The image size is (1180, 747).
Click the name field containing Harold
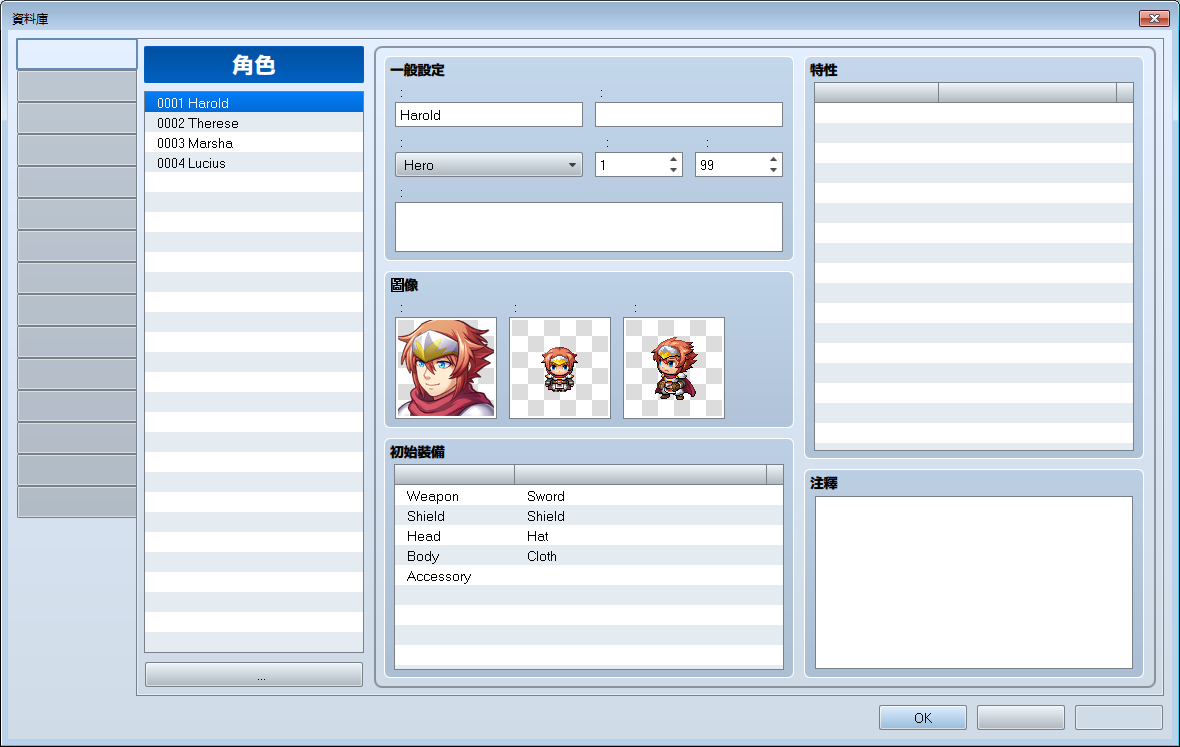pos(488,115)
